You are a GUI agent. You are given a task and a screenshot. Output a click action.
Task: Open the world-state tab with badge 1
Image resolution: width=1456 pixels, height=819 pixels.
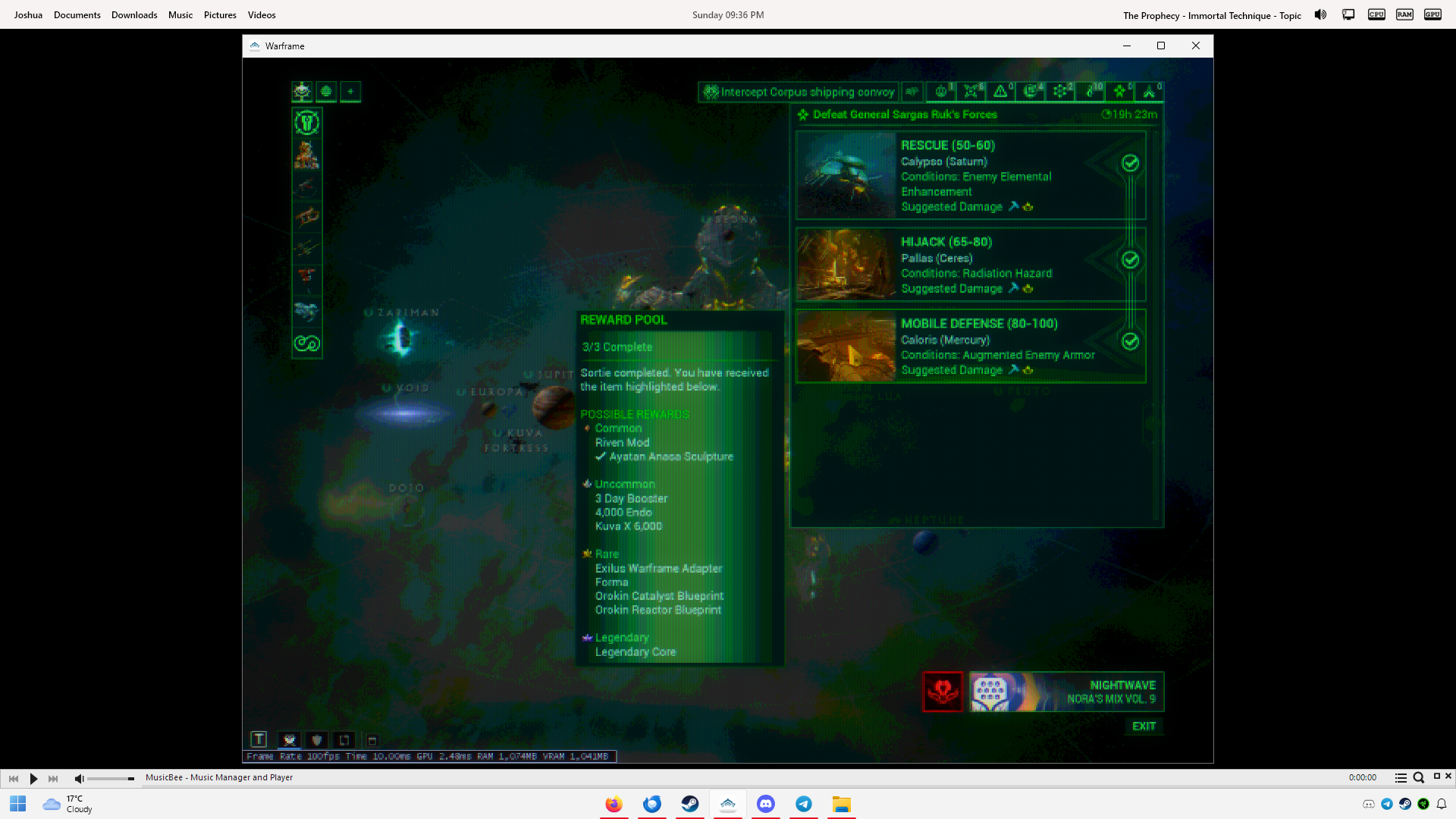click(942, 92)
